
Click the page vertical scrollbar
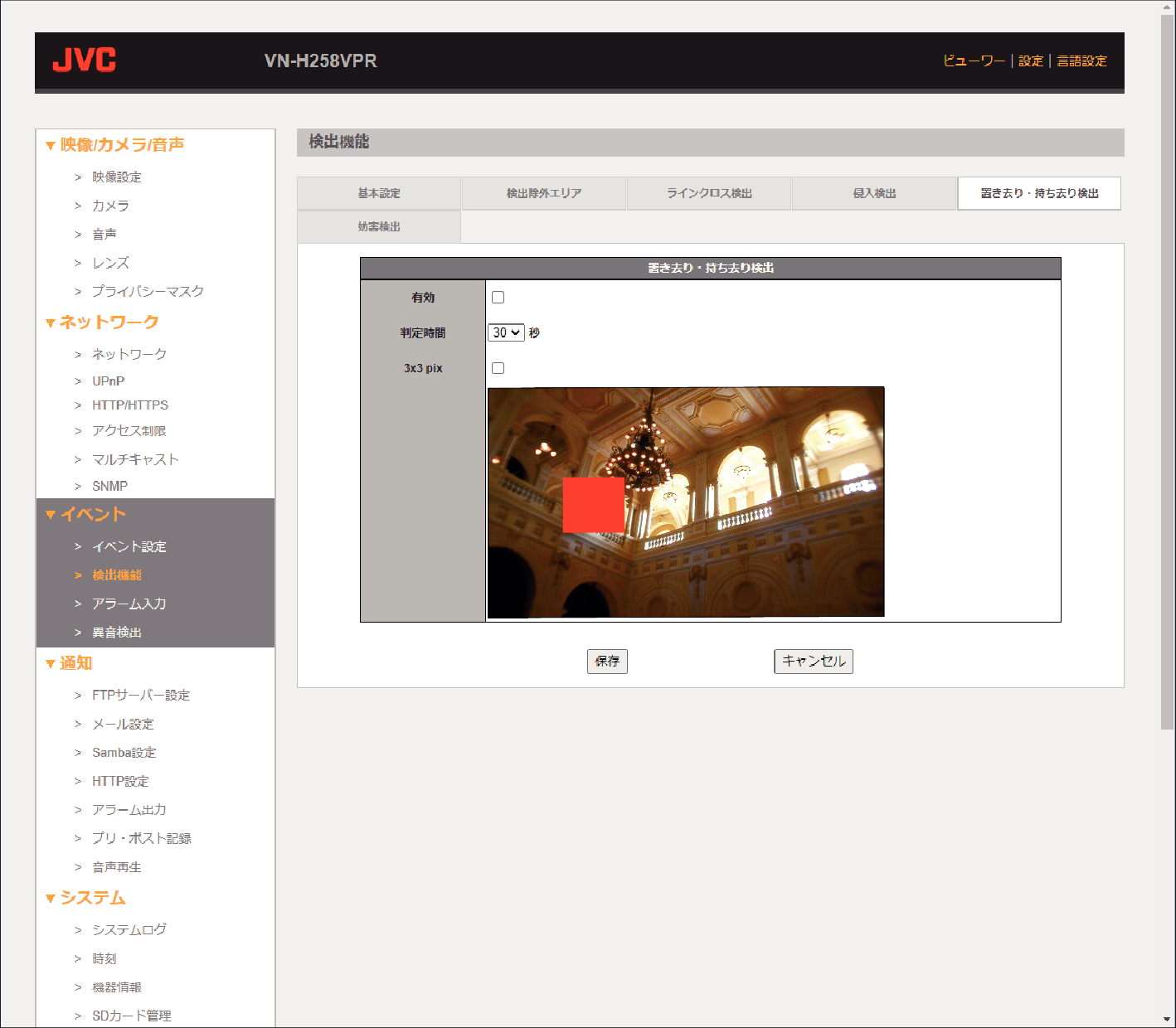point(1168,373)
